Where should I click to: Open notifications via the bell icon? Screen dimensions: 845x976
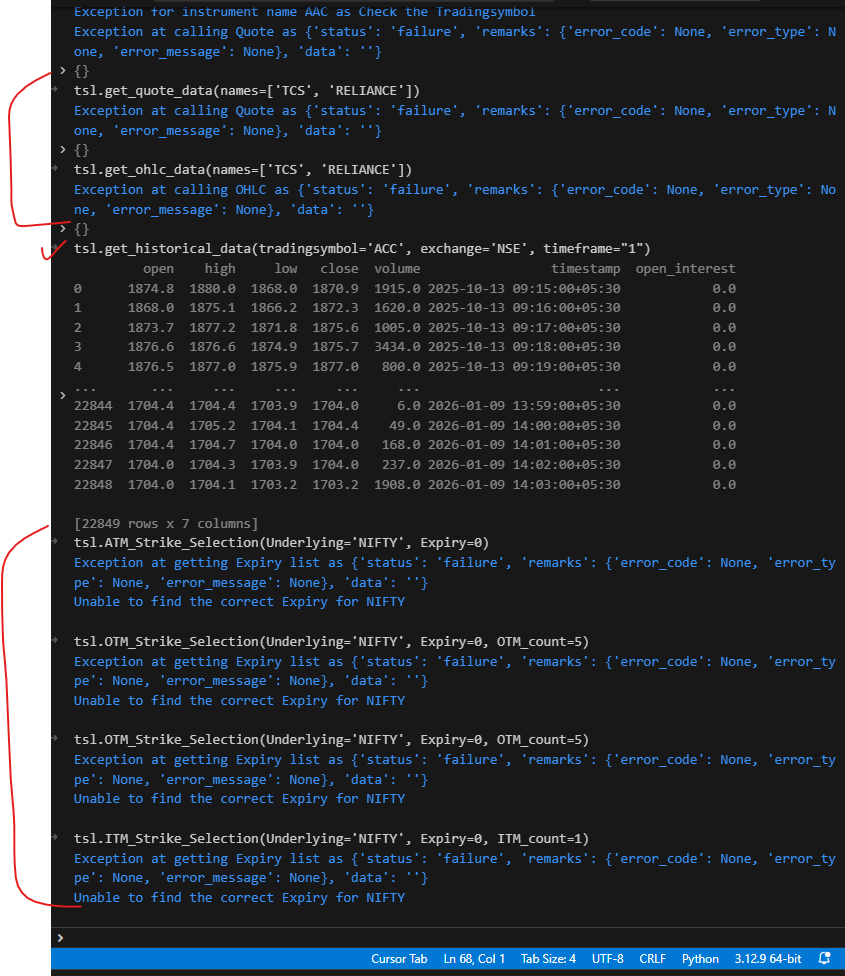[825, 959]
